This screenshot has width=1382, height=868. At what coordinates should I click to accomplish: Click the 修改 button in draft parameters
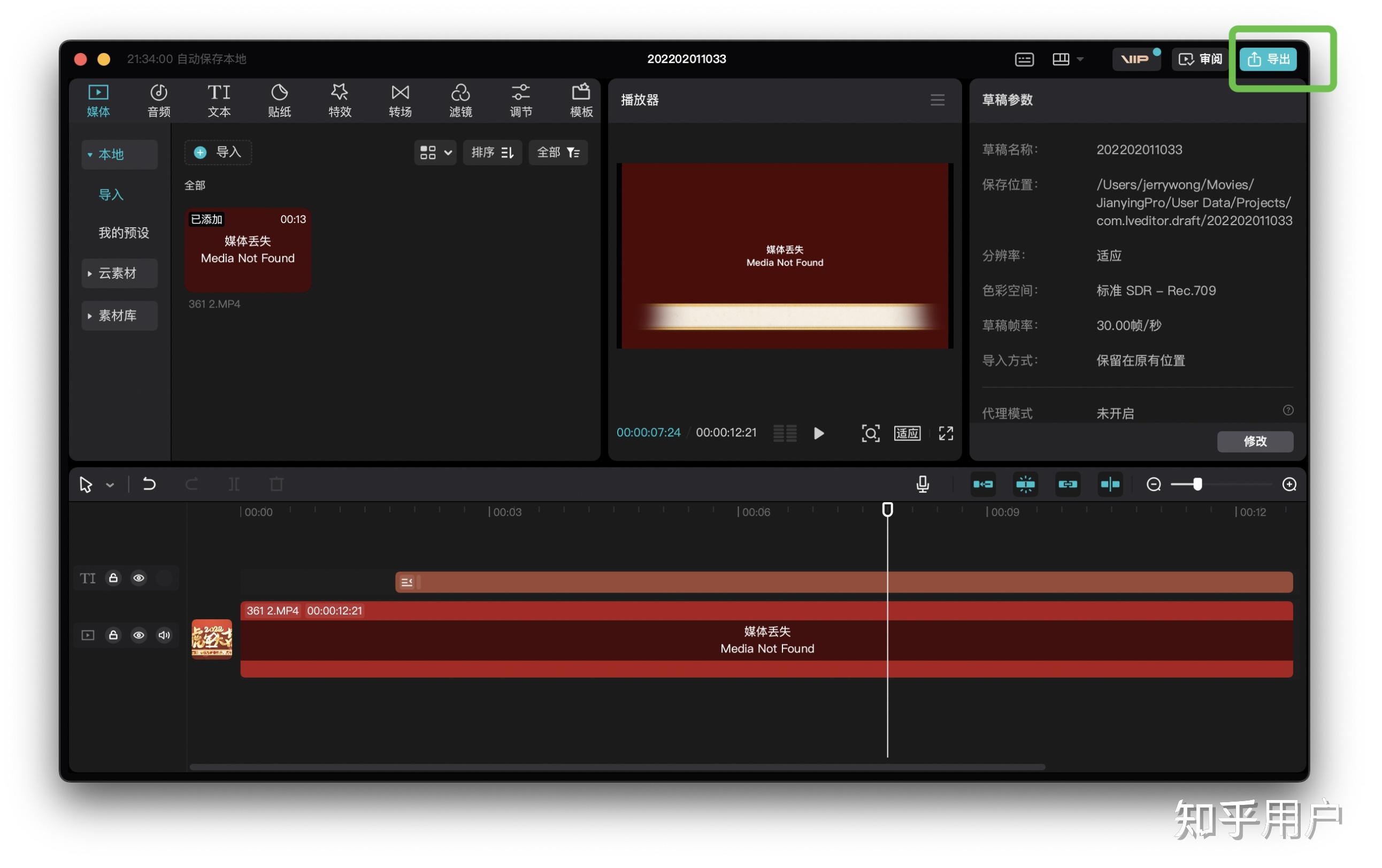pyautogui.click(x=1255, y=441)
